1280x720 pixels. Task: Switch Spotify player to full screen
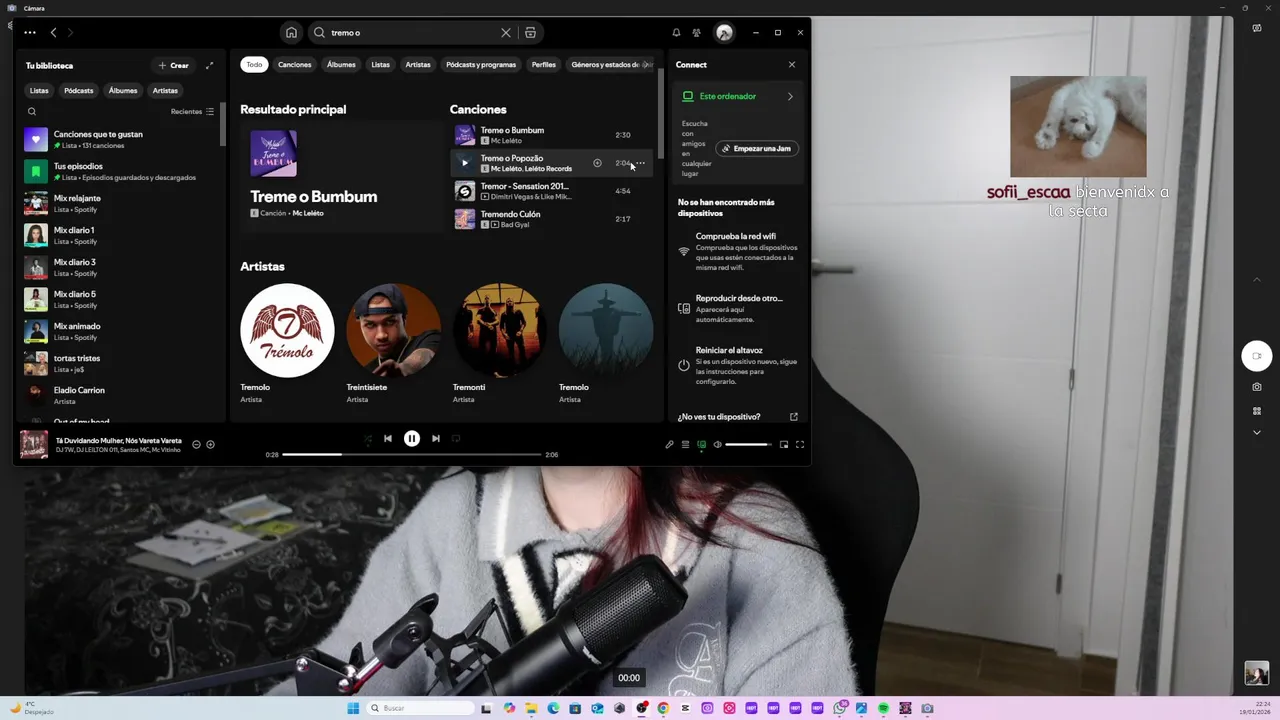pyautogui.click(x=800, y=444)
